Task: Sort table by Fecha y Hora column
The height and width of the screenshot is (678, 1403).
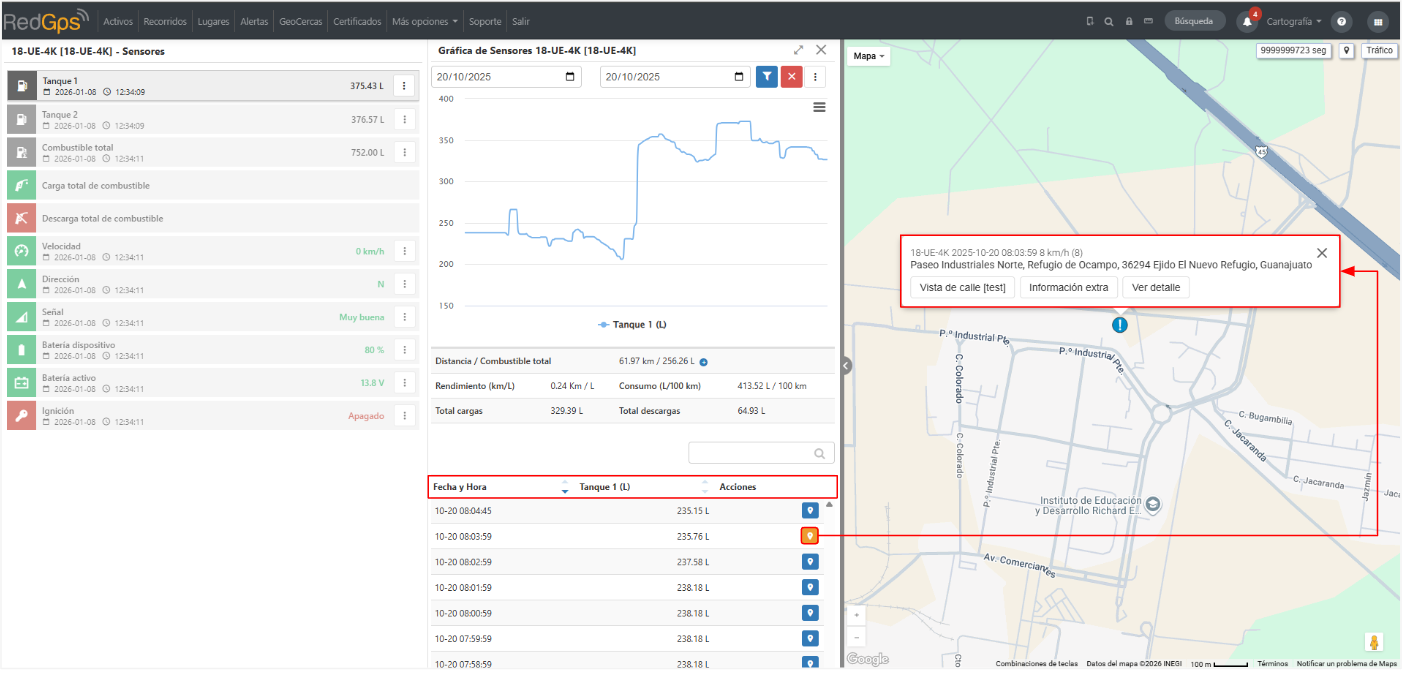Action: (x=500, y=487)
